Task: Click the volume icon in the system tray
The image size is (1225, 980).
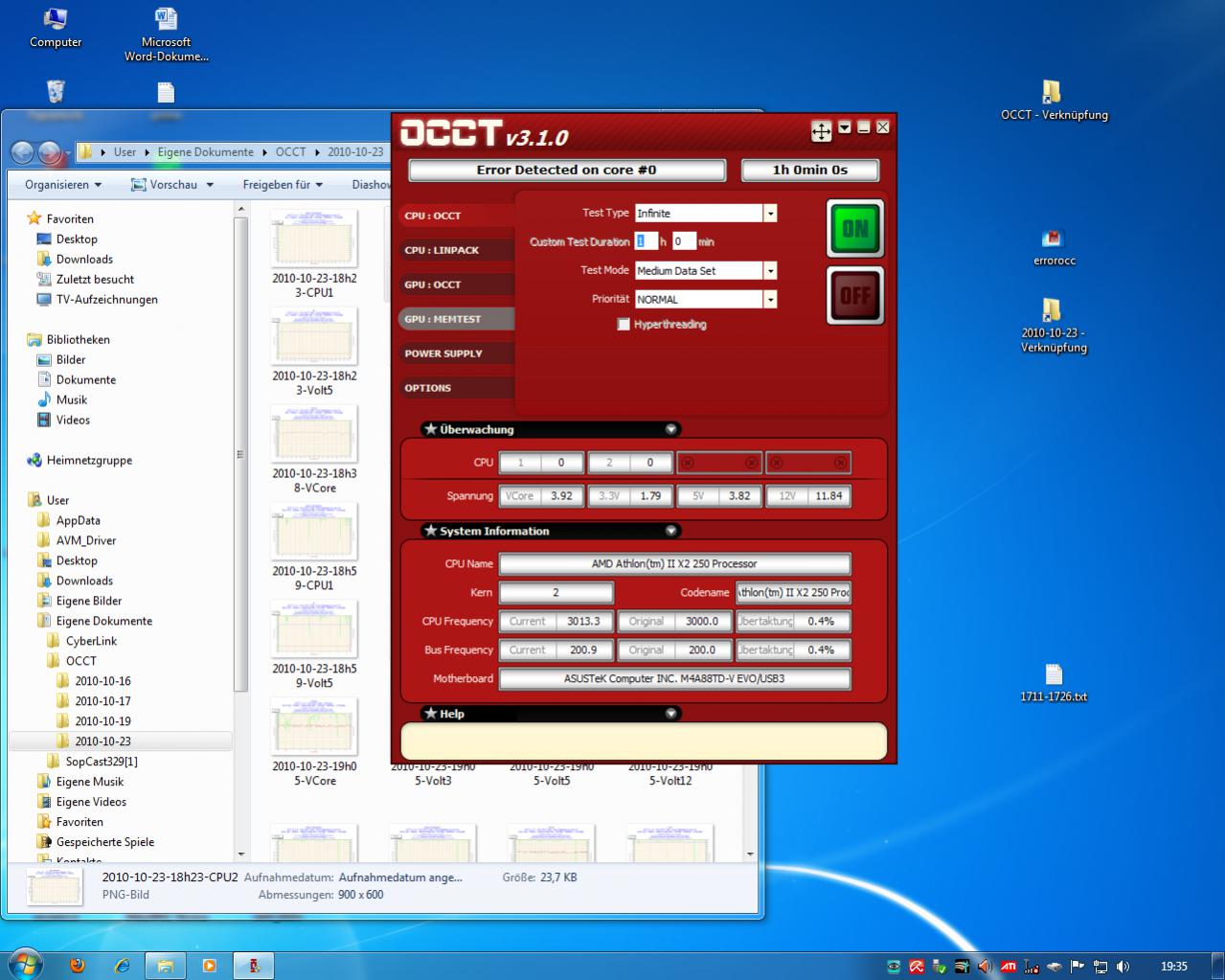Action: (1123, 967)
